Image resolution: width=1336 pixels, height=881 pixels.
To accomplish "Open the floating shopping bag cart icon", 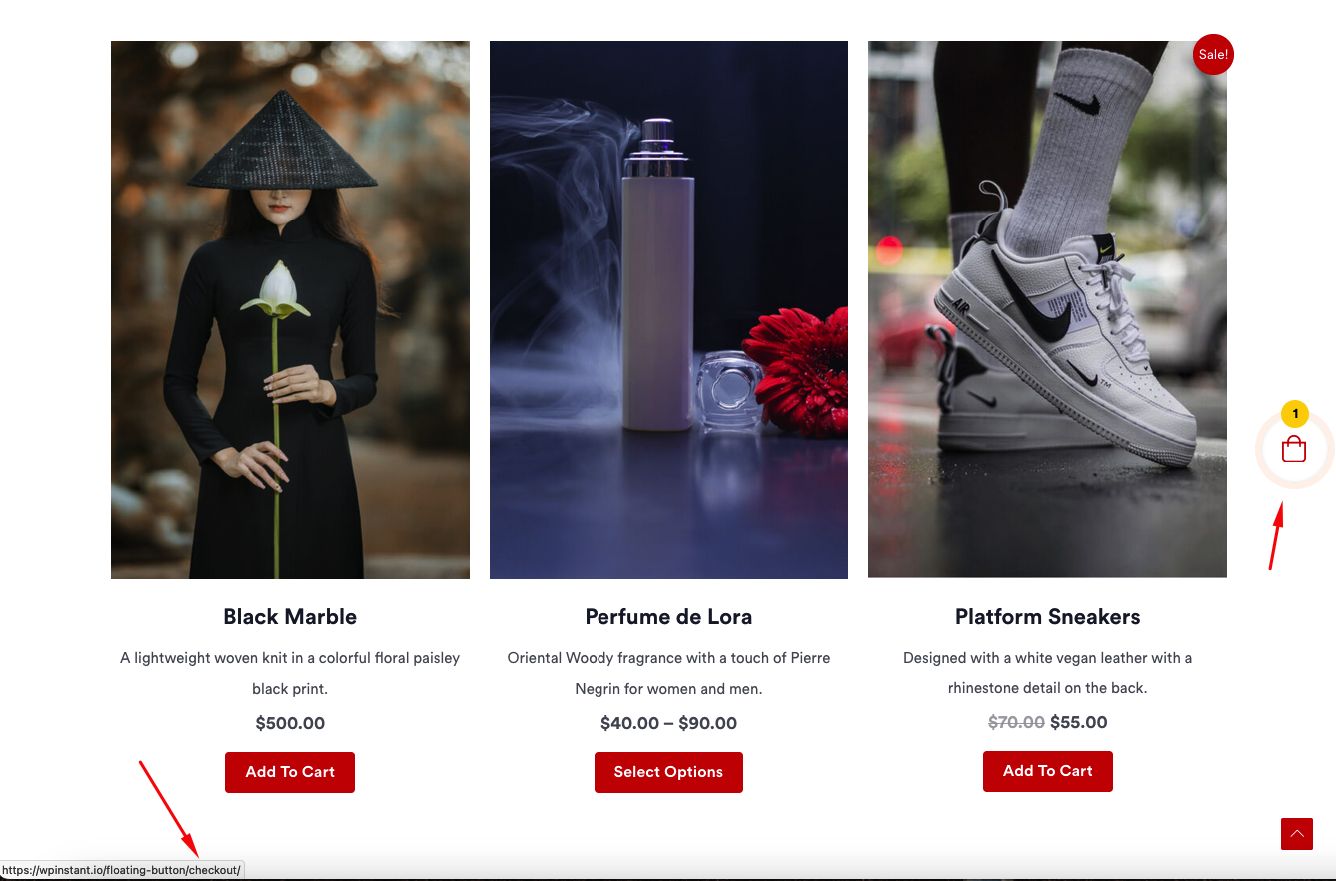I will coord(1294,450).
